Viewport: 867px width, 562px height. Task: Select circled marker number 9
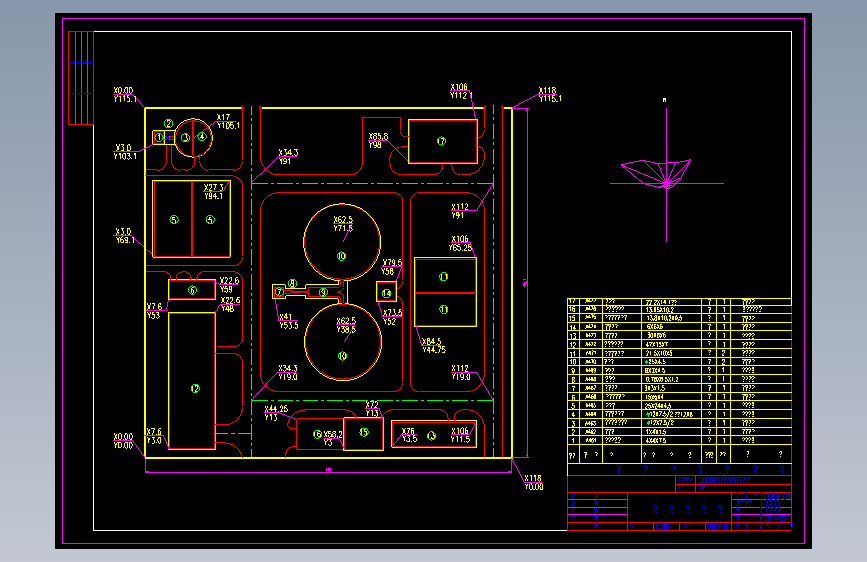pyautogui.click(x=323, y=292)
